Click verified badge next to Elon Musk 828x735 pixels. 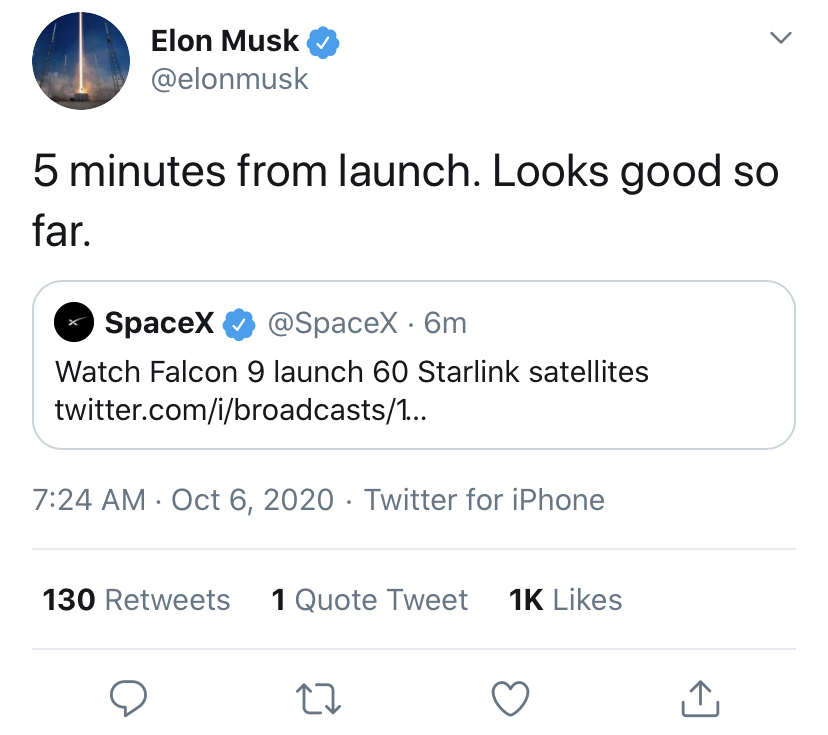324,42
